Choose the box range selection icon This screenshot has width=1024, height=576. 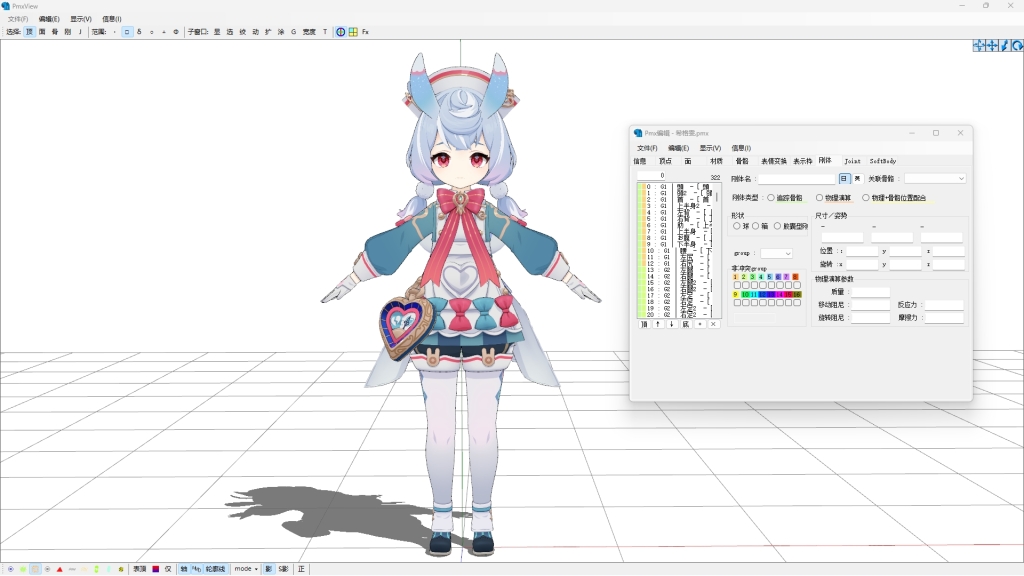(127, 31)
